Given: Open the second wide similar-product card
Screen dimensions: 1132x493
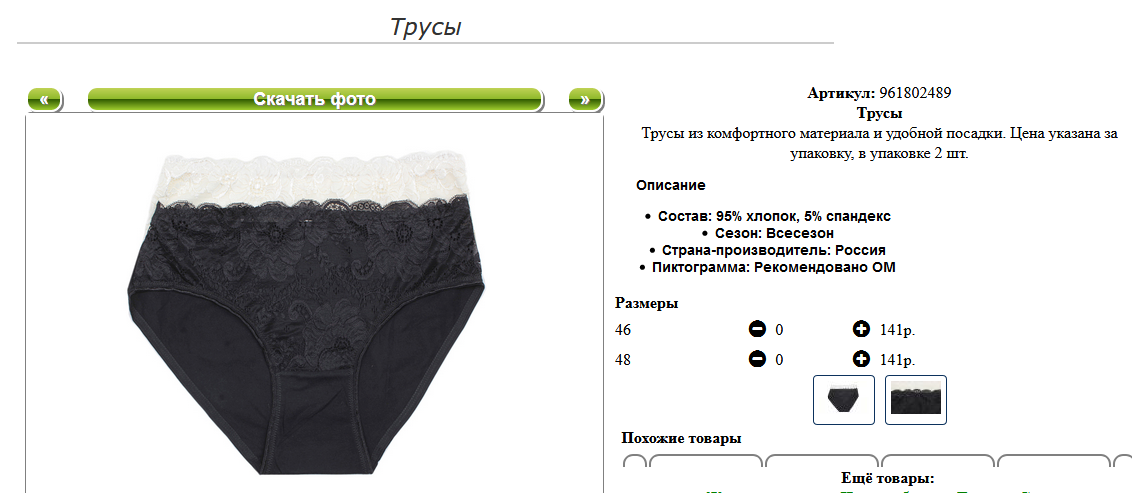Looking at the screenshot, I should [x=822, y=462].
